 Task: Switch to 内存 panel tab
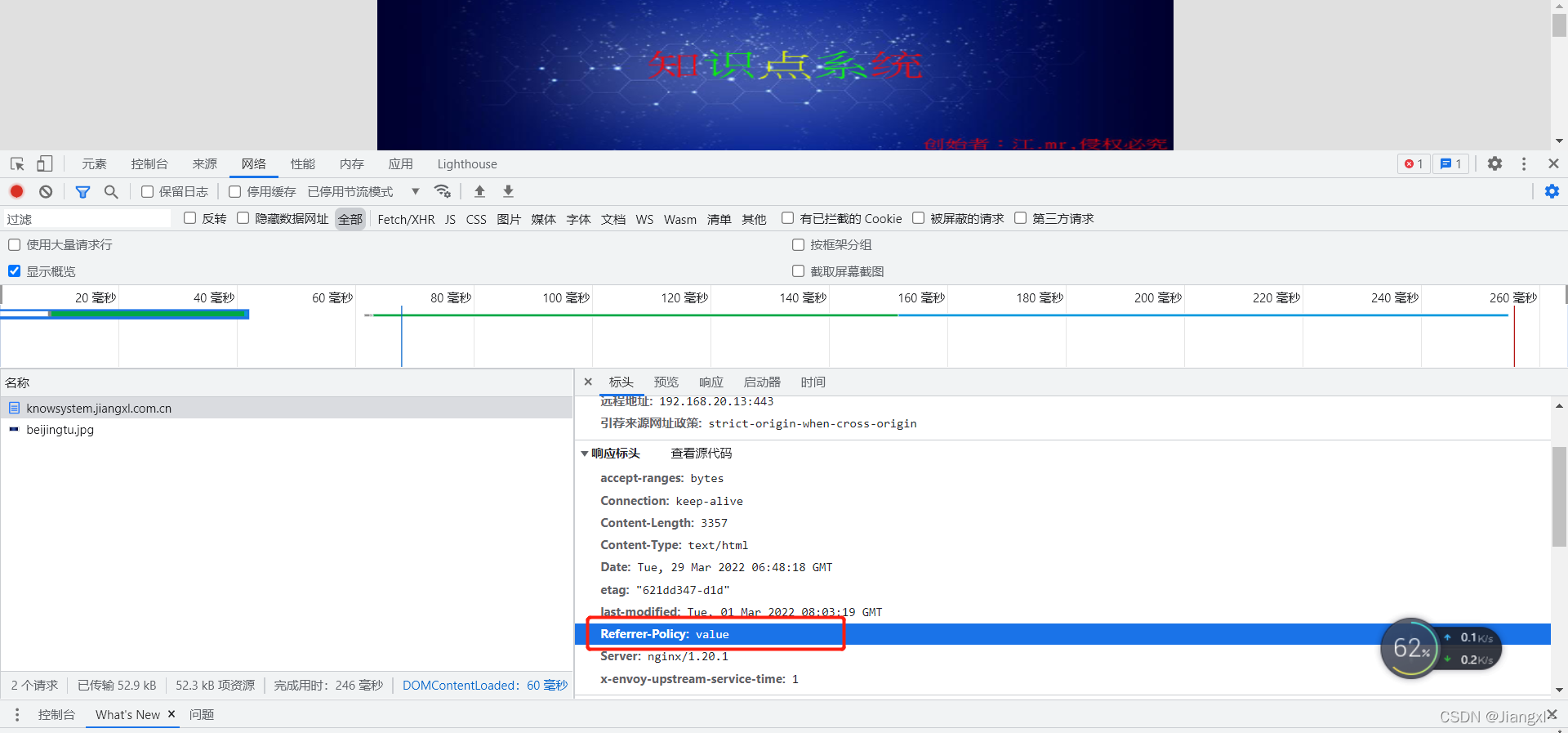point(352,164)
